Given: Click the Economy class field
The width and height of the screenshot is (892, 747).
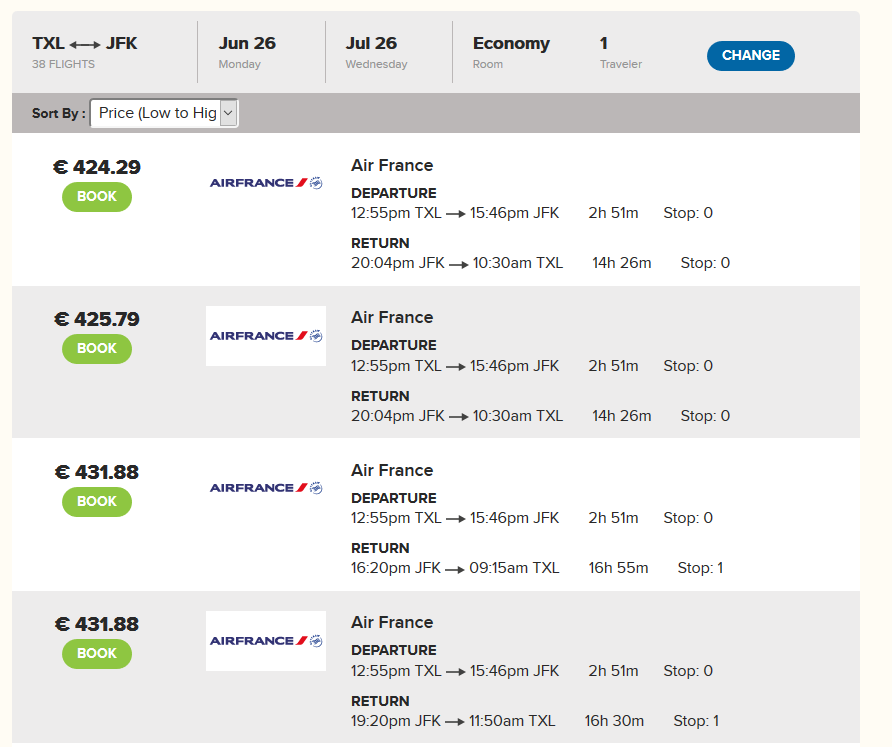Looking at the screenshot, I should [x=511, y=52].
